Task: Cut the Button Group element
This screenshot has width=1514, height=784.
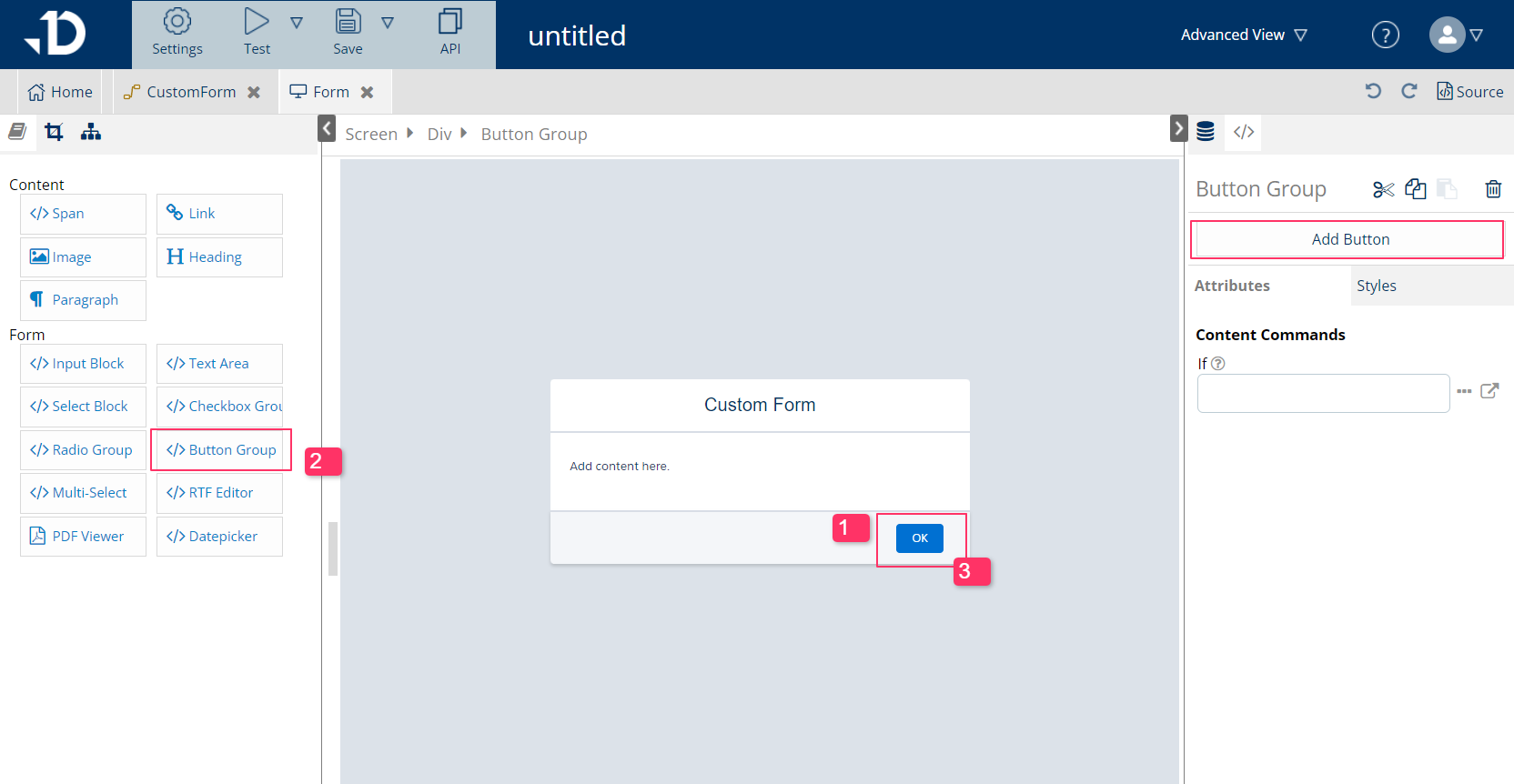Action: 1383,188
